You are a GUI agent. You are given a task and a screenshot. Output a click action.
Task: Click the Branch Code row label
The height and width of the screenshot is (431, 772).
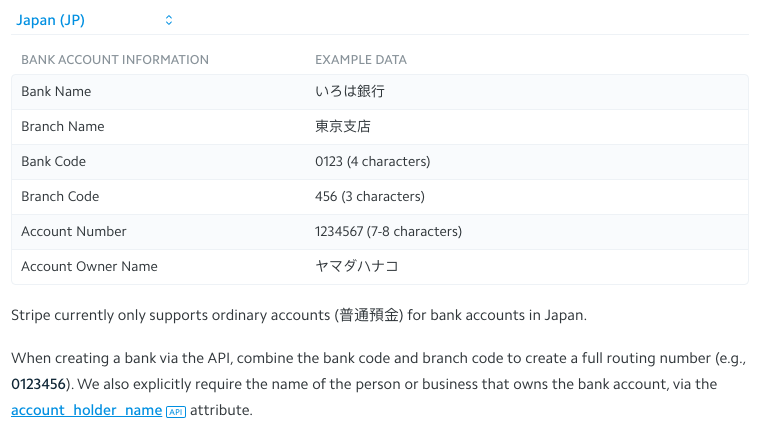click(x=60, y=197)
